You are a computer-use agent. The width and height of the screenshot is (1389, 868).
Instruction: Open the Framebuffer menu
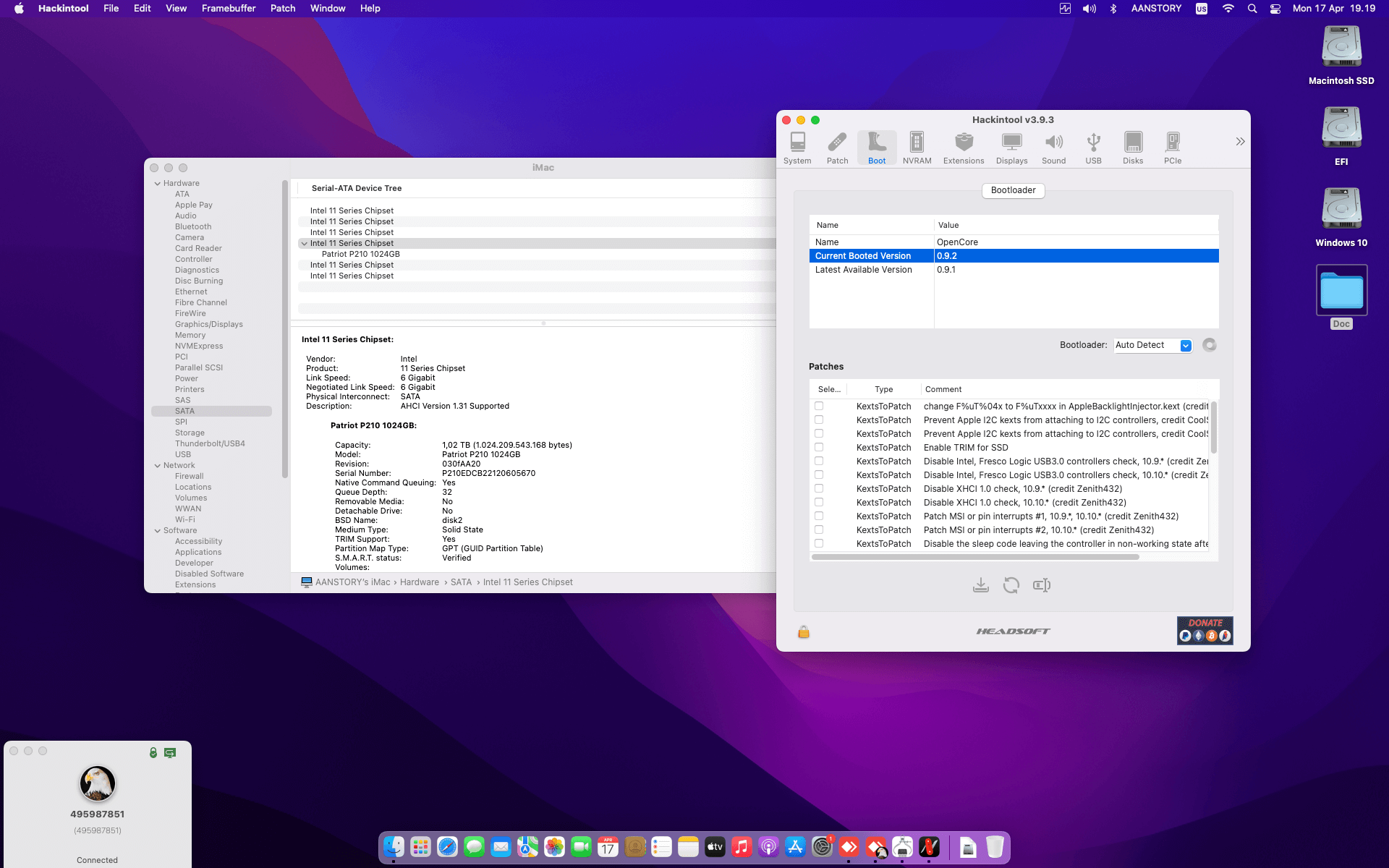pos(229,9)
